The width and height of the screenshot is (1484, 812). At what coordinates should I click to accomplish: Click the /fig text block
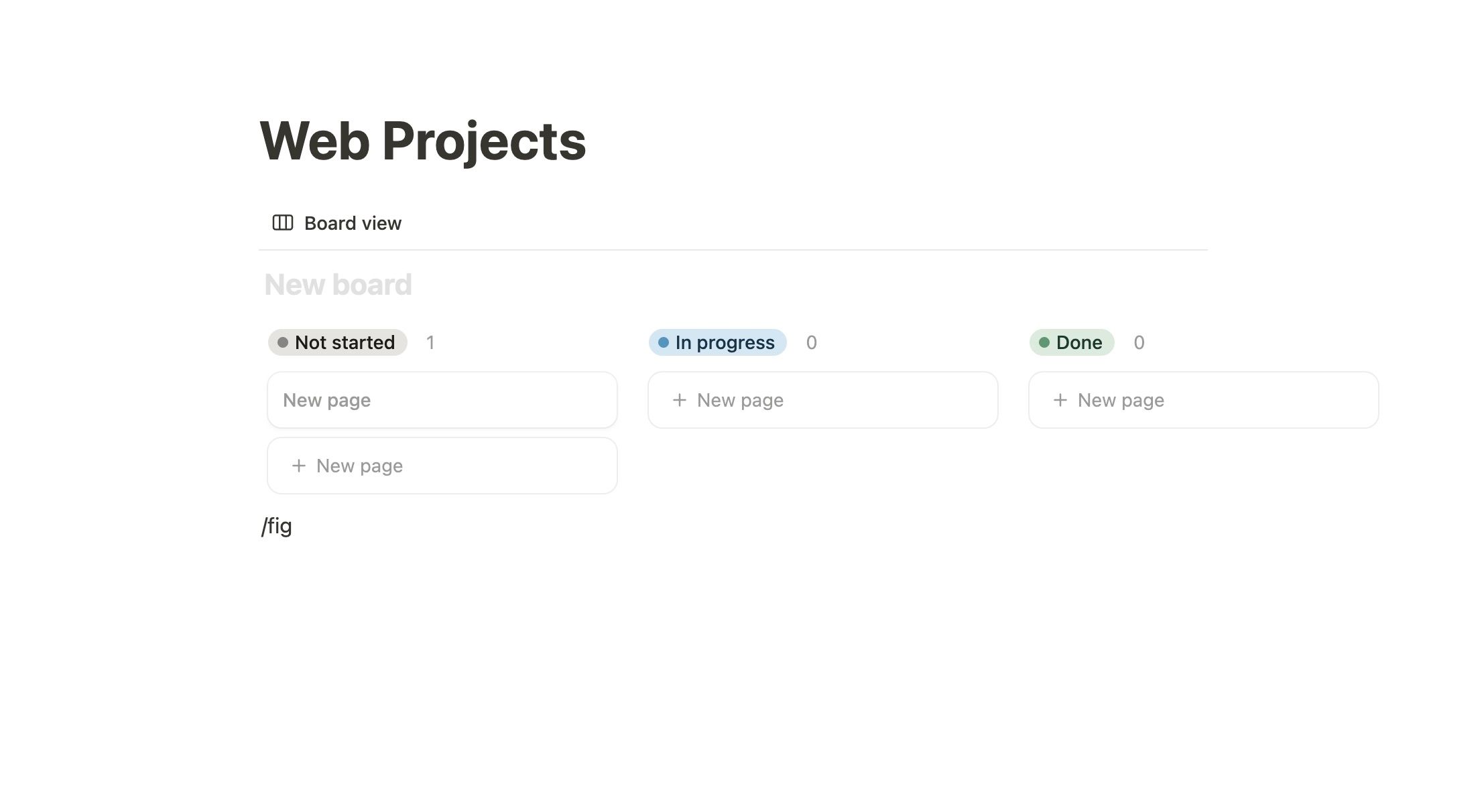pos(277,526)
